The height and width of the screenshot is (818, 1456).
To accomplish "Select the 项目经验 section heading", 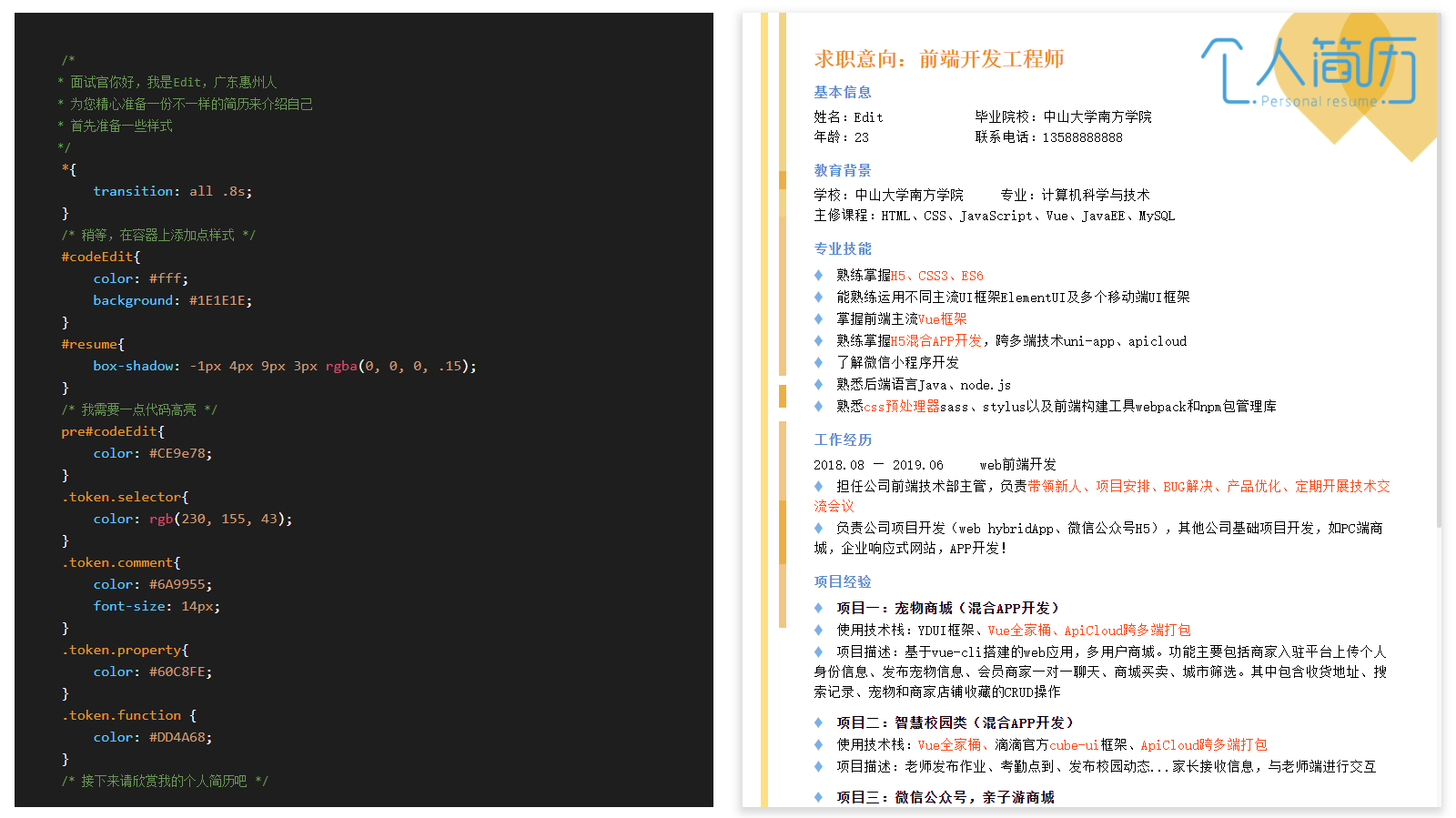I will 843,581.
